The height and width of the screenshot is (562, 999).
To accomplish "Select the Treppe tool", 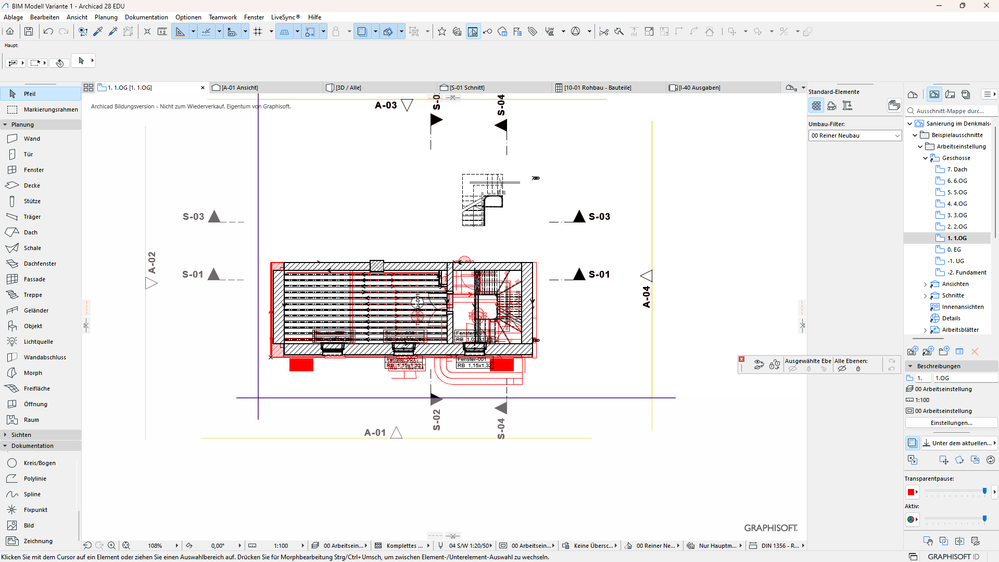I will coord(33,295).
